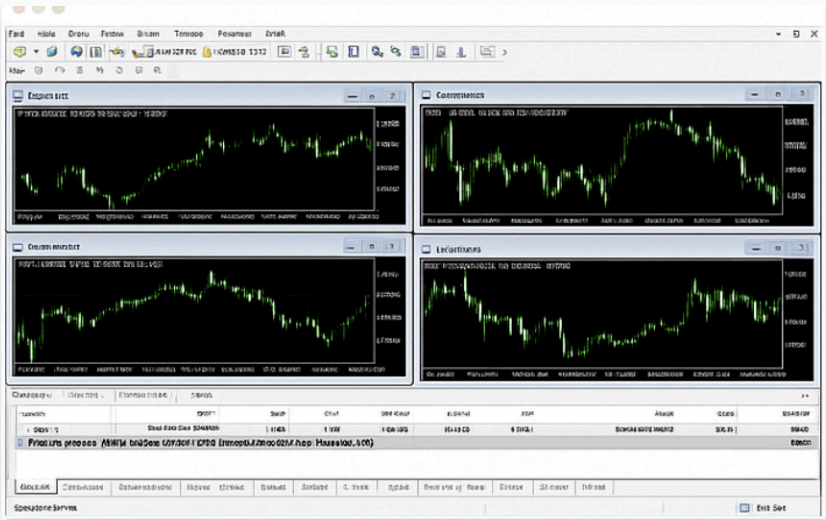Select the 'Ctormao tris tert' panel tab

(x=142, y=396)
